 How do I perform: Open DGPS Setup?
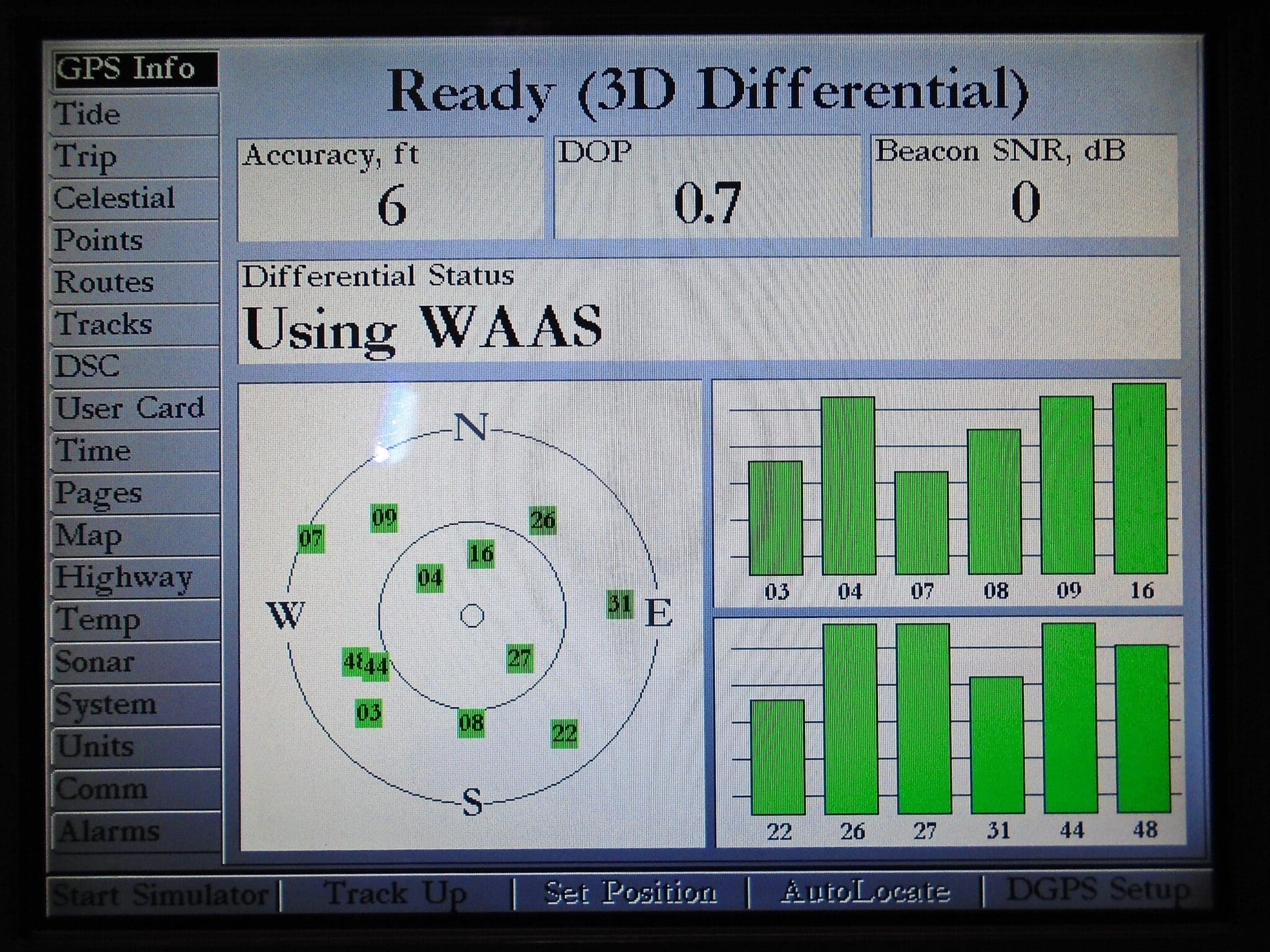pos(1096,891)
